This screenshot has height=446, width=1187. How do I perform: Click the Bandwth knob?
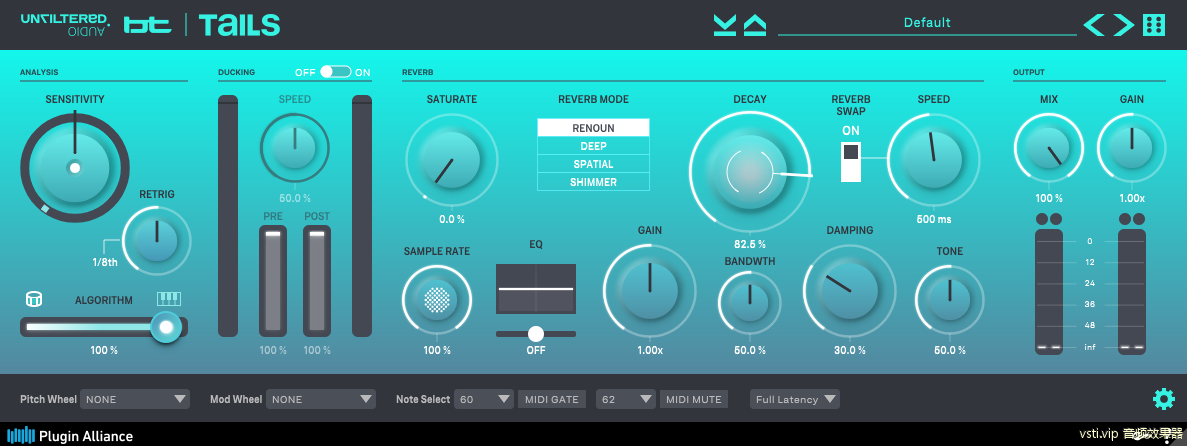pyautogui.click(x=749, y=301)
